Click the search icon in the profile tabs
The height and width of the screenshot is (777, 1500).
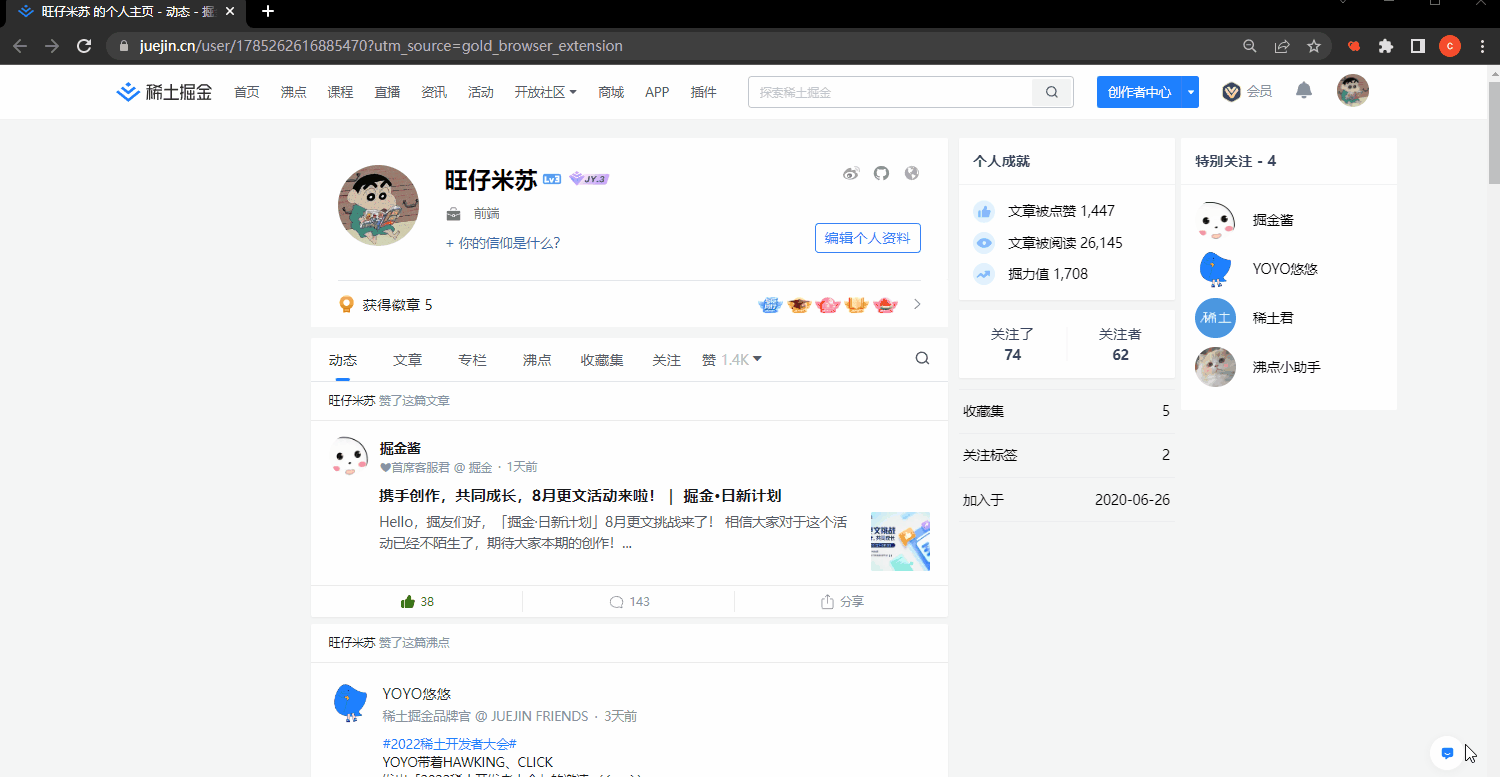pos(922,359)
